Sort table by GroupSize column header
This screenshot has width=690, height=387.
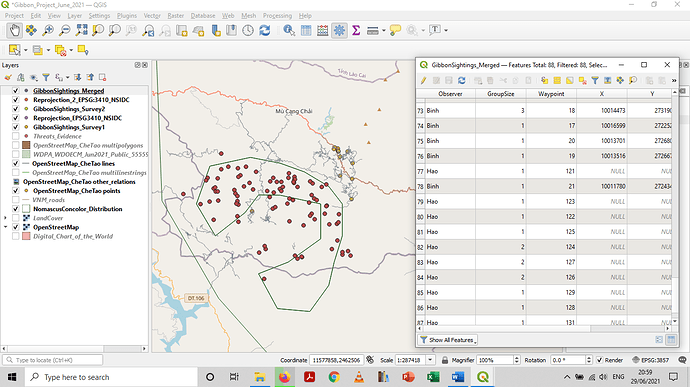pyautogui.click(x=501, y=94)
